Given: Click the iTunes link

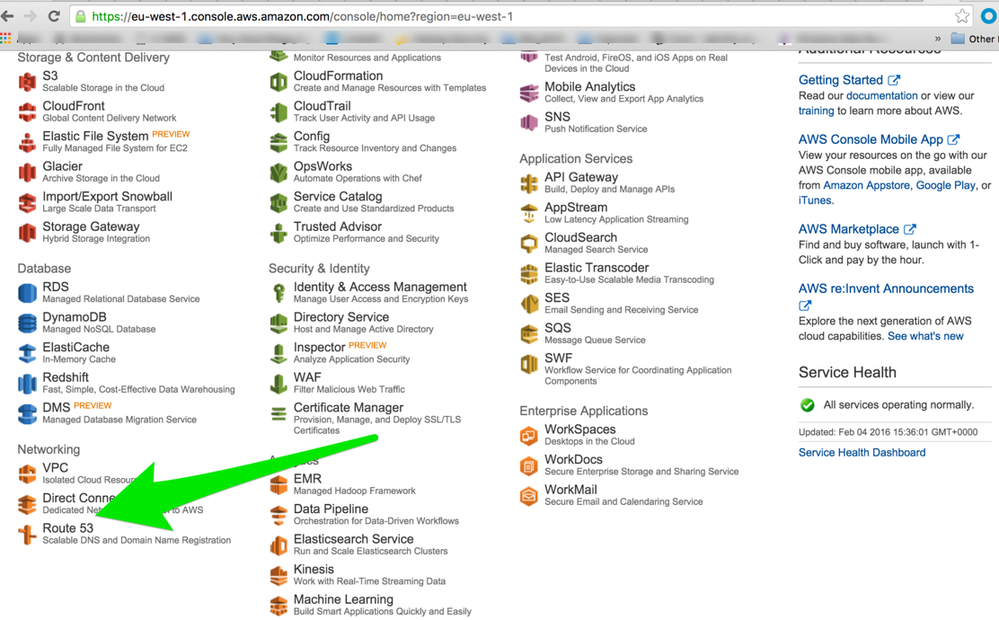Looking at the screenshot, I should (x=815, y=200).
